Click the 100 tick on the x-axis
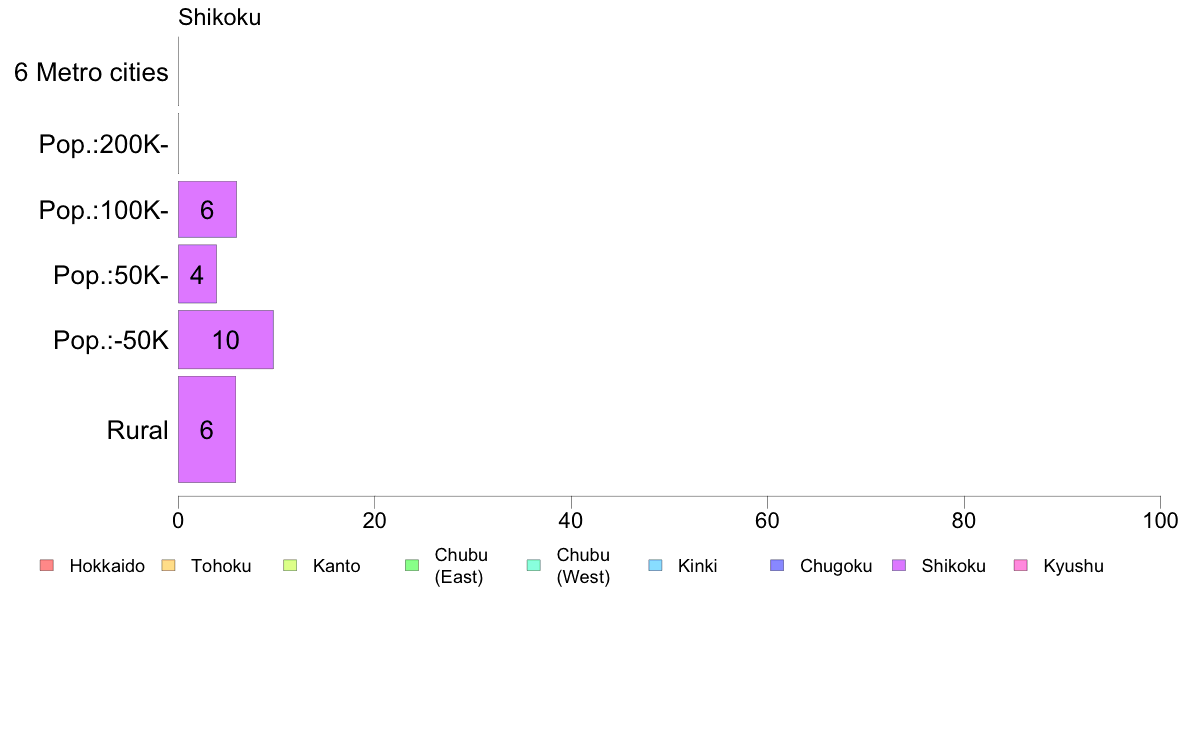Viewport: 1188px width, 736px height. [x=1160, y=521]
